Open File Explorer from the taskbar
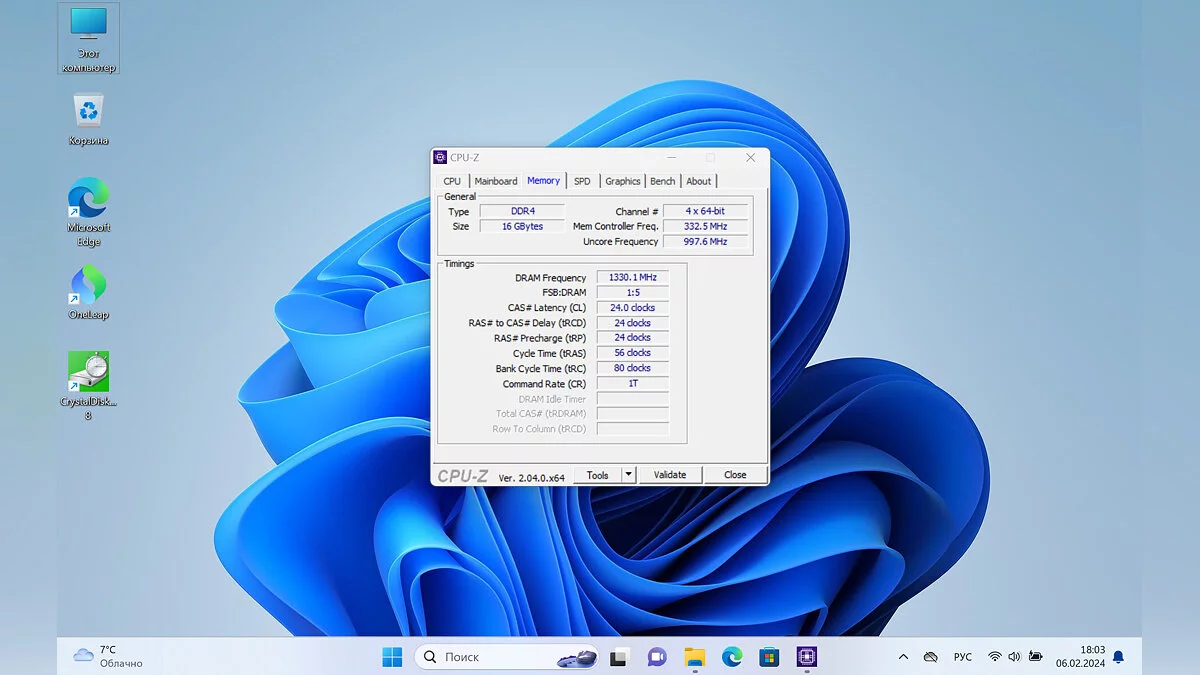Screen dimensions: 1200x675 pos(694,657)
